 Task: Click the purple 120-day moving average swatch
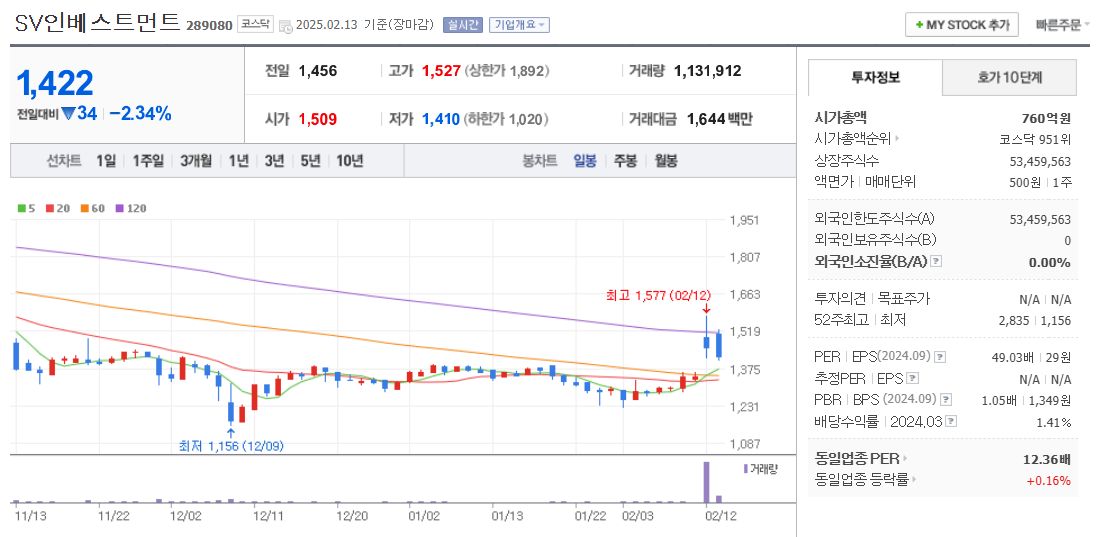119,208
